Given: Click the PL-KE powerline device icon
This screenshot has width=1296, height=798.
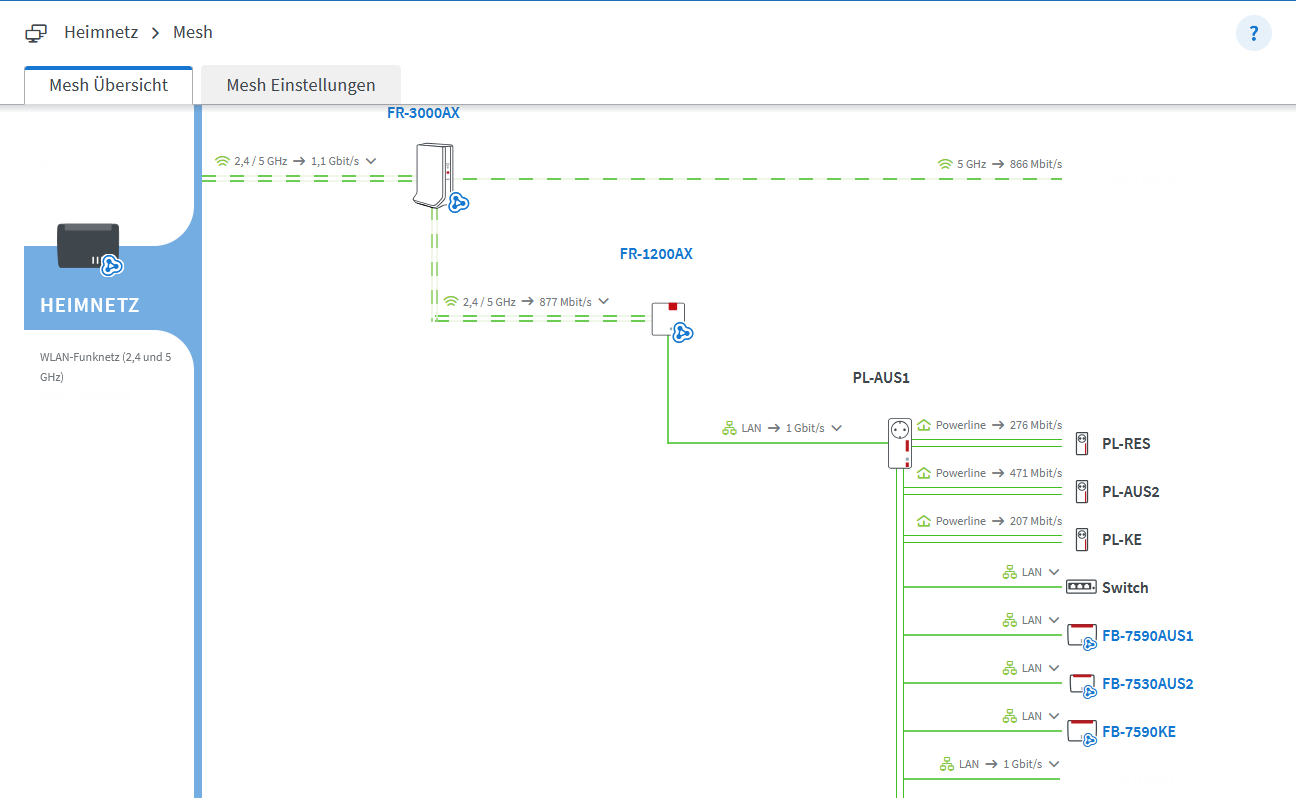Looking at the screenshot, I should pyautogui.click(x=1081, y=539).
